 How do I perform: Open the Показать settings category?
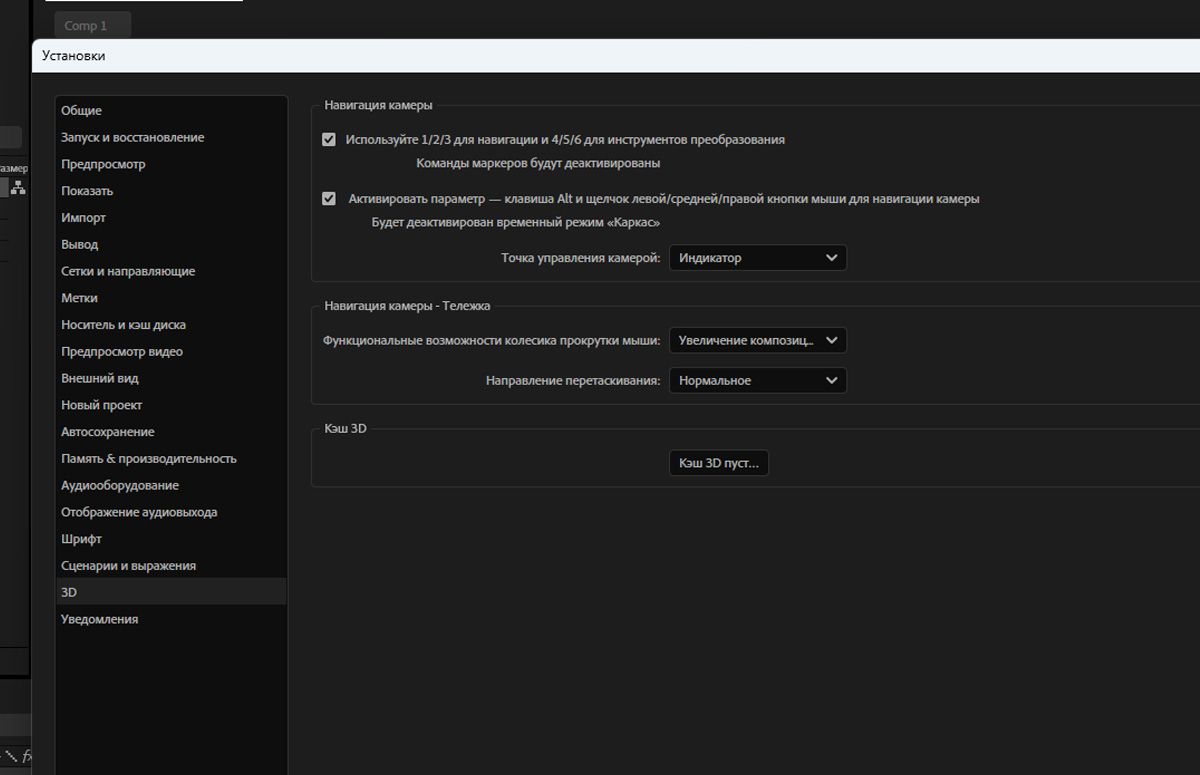point(171,191)
